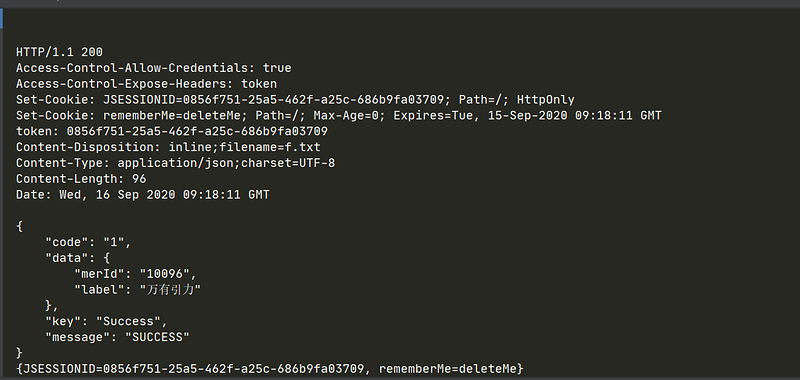Click the Access-Control-Expose-Headers header line
This screenshot has height=380, width=800.
click(146, 84)
